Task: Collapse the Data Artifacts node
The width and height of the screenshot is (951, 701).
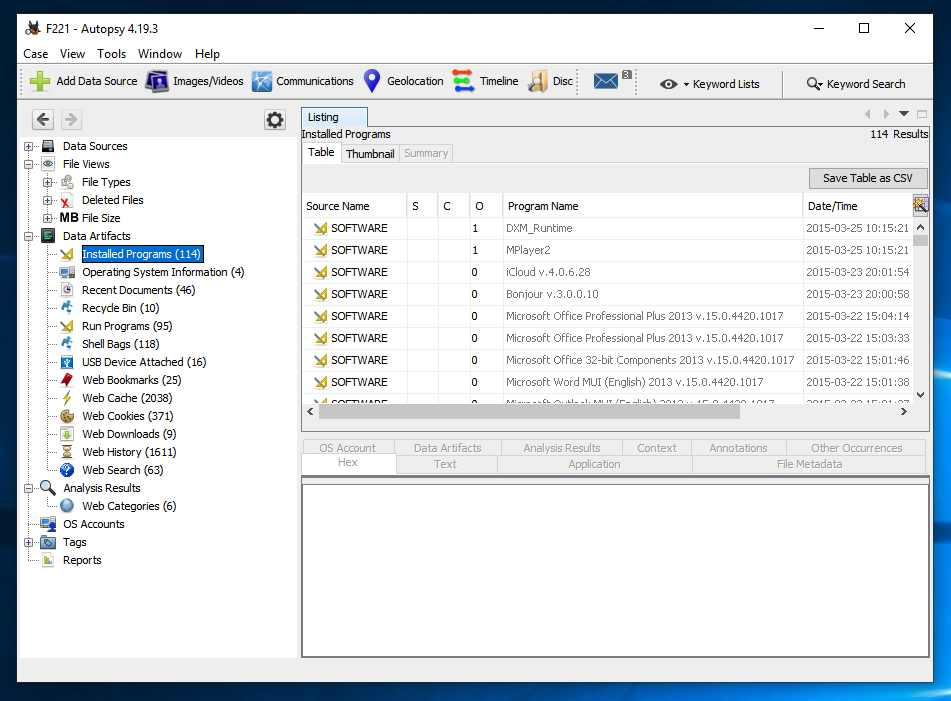Action: (x=29, y=236)
